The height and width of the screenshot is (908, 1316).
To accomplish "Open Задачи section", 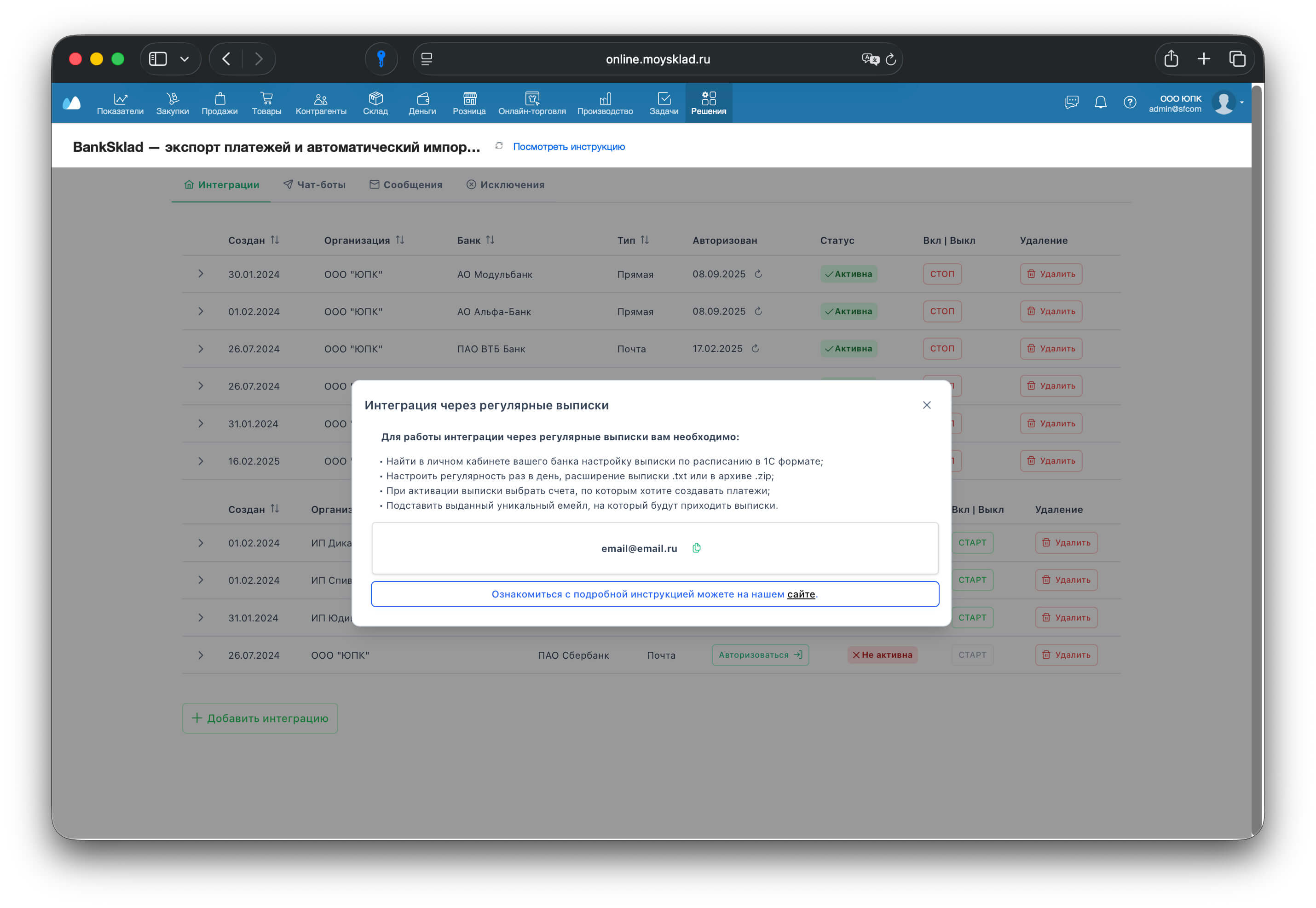I will [664, 103].
